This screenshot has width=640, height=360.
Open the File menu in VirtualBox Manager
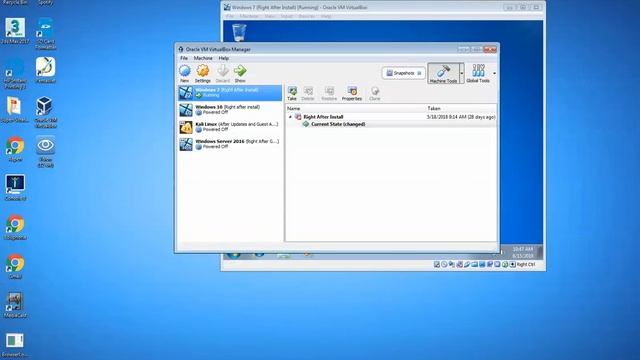184,58
